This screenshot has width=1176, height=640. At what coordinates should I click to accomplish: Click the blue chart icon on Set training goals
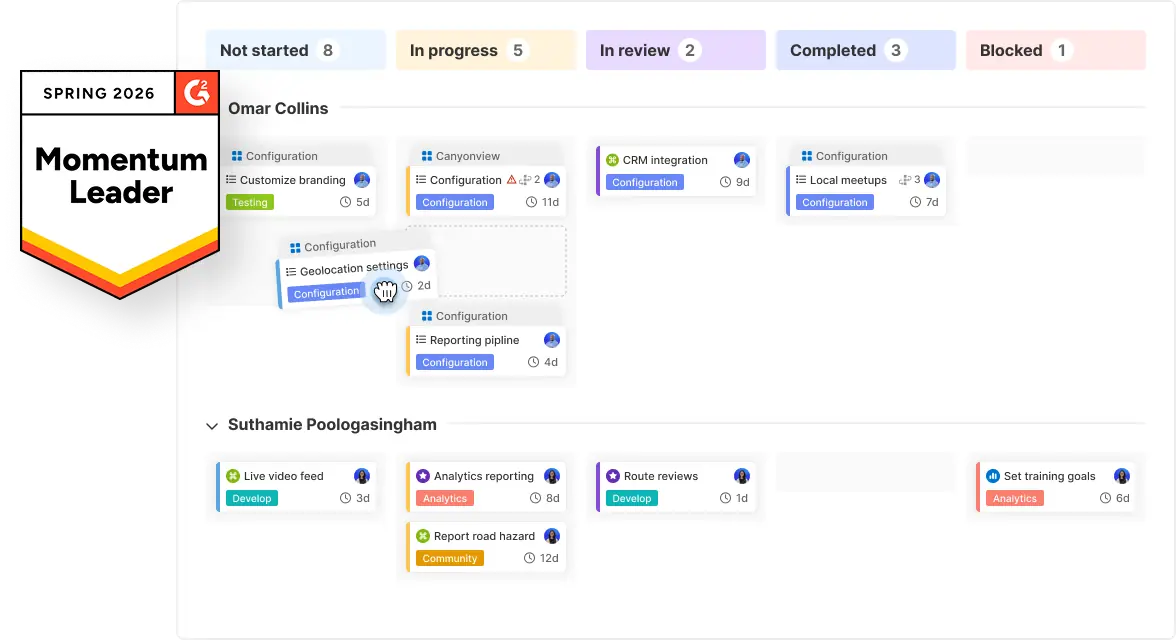coord(993,476)
